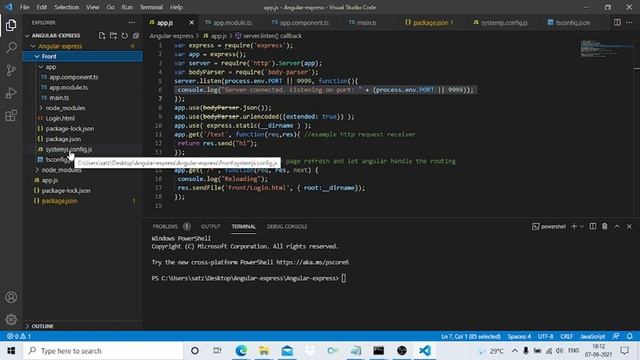Refresh the Explorer tree
Image resolution: width=640 pixels, height=360 pixels.
pos(124,36)
